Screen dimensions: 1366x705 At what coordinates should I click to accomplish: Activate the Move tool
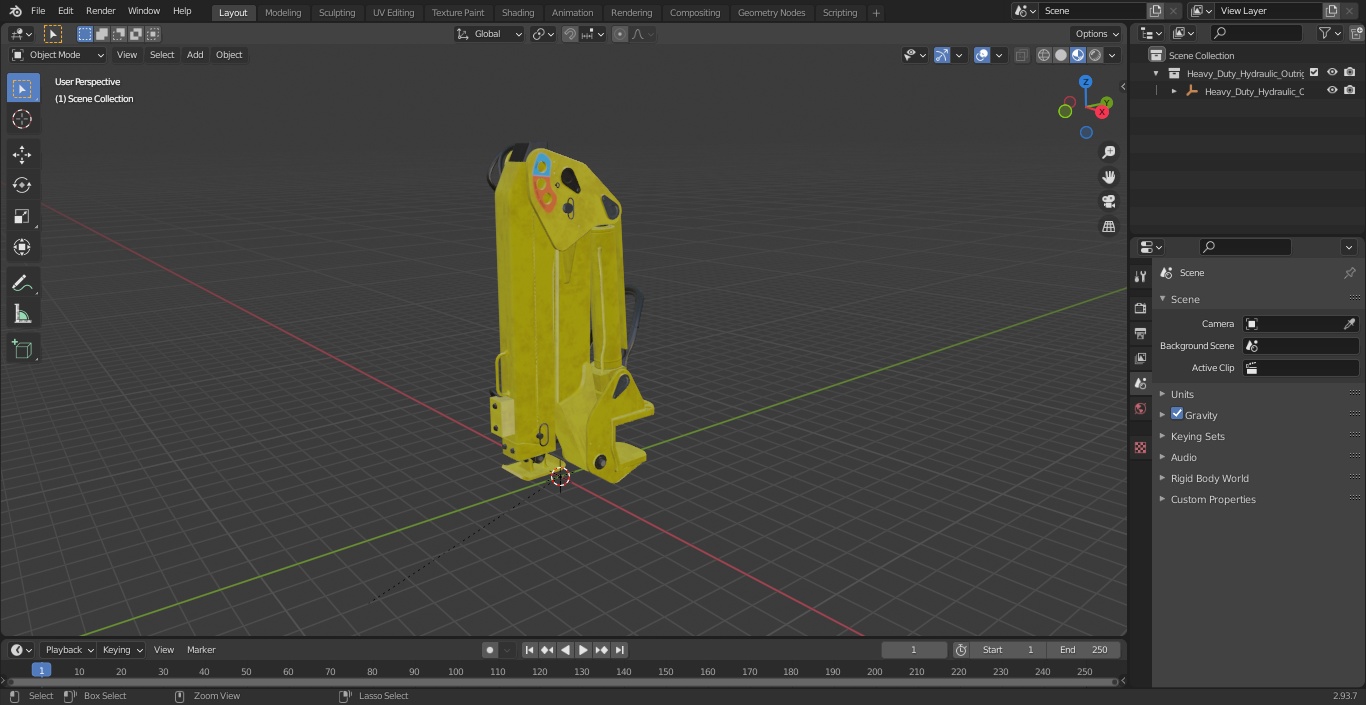pos(22,154)
